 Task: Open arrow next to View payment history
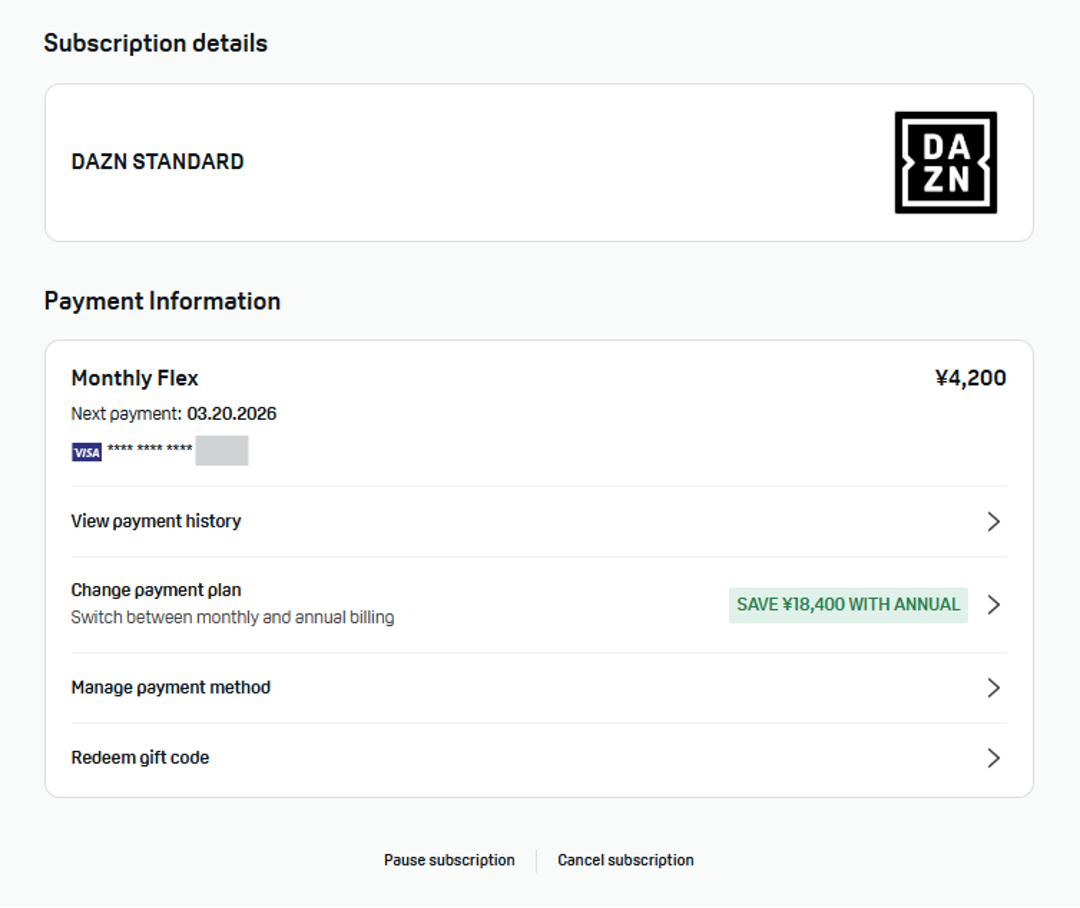pos(993,521)
